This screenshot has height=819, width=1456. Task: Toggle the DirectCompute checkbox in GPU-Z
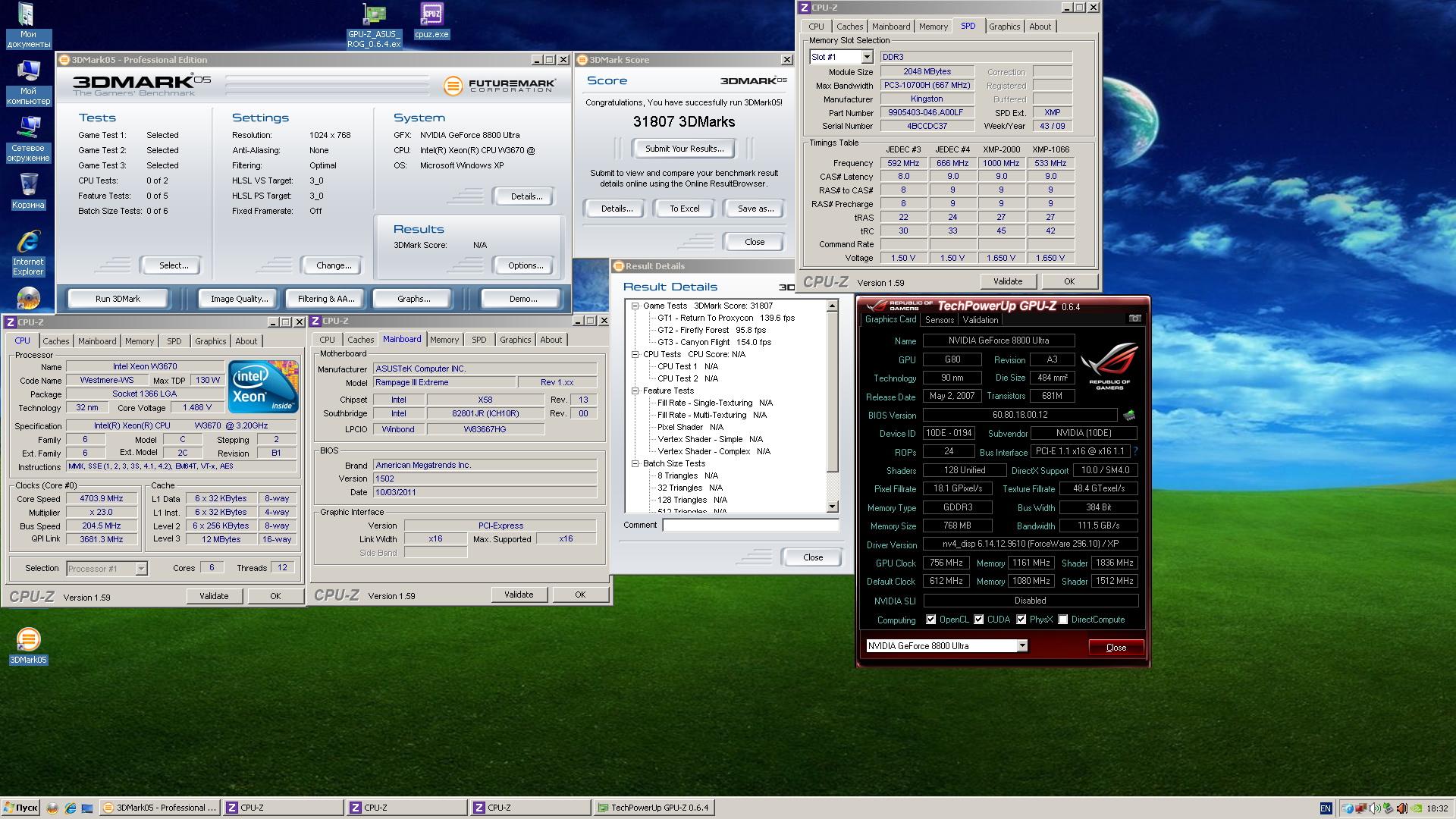[1063, 620]
